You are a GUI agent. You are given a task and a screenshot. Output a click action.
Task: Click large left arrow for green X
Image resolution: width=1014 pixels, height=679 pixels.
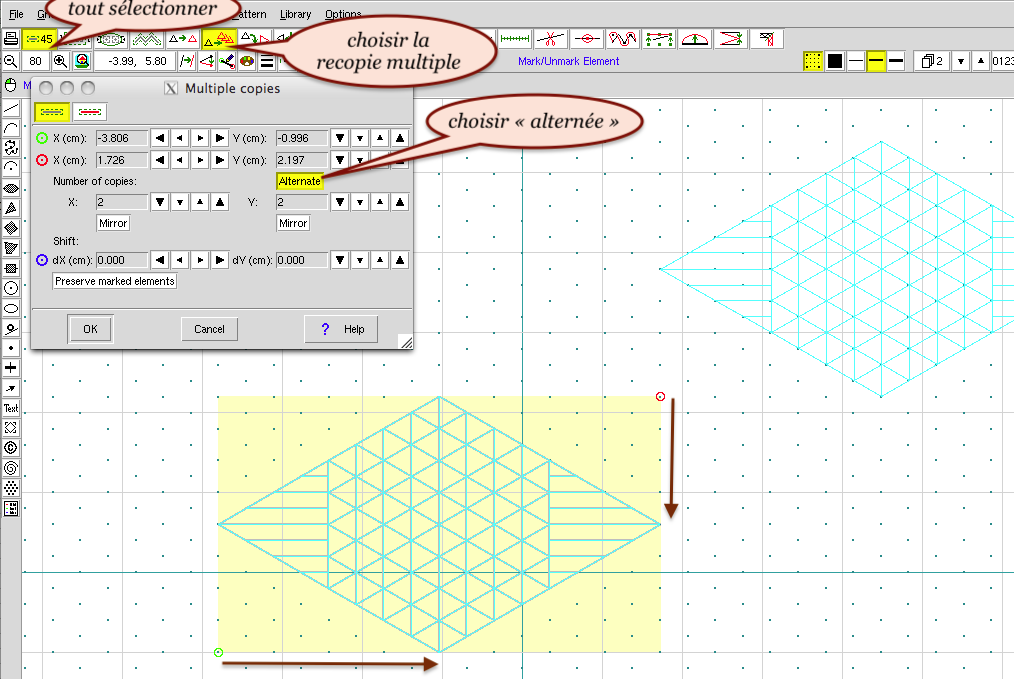[x=160, y=138]
